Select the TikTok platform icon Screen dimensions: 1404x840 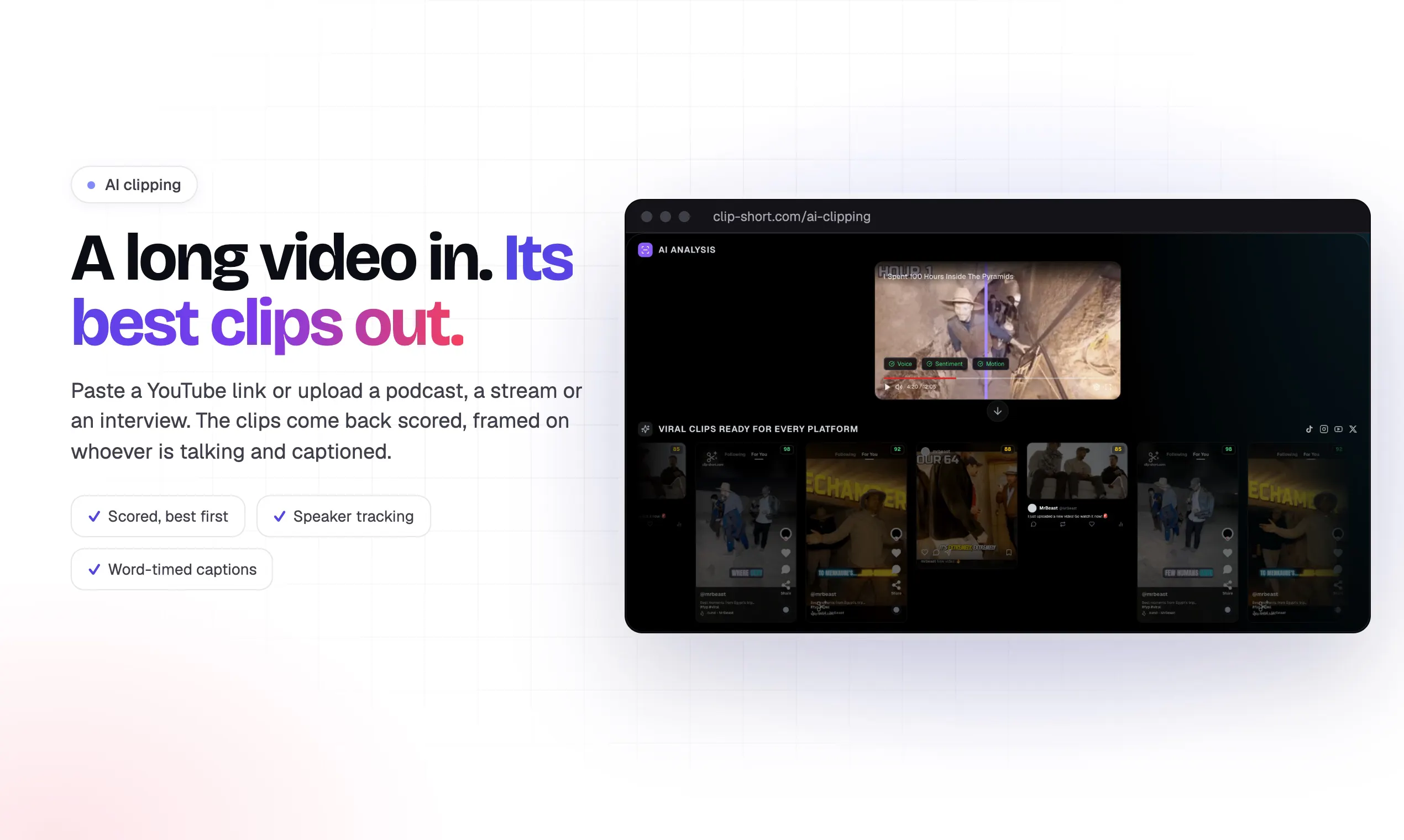[1309, 429]
